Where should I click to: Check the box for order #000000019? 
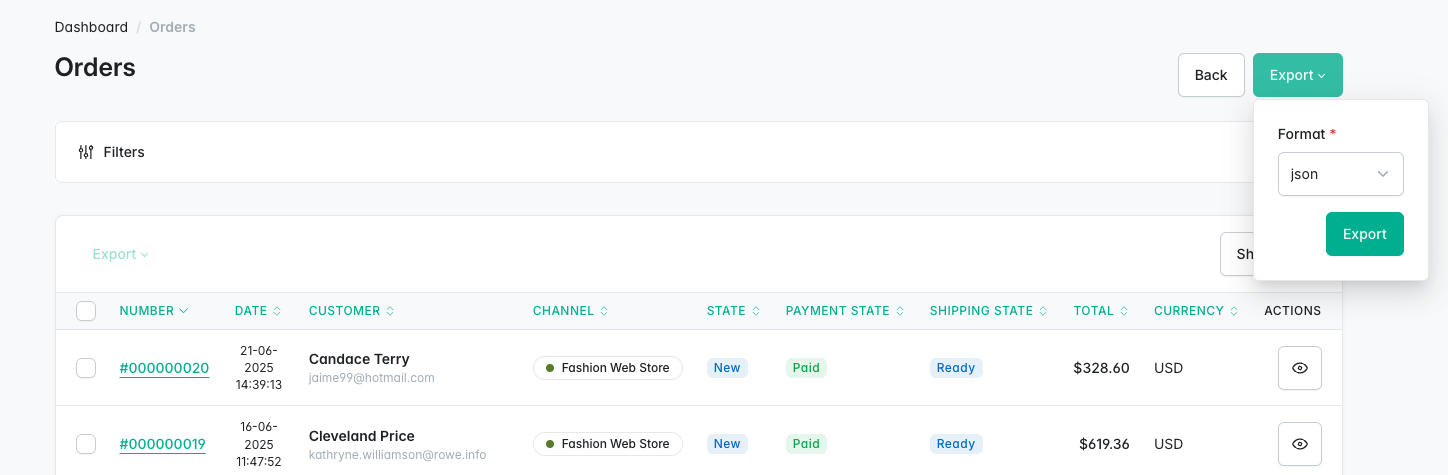pos(86,444)
